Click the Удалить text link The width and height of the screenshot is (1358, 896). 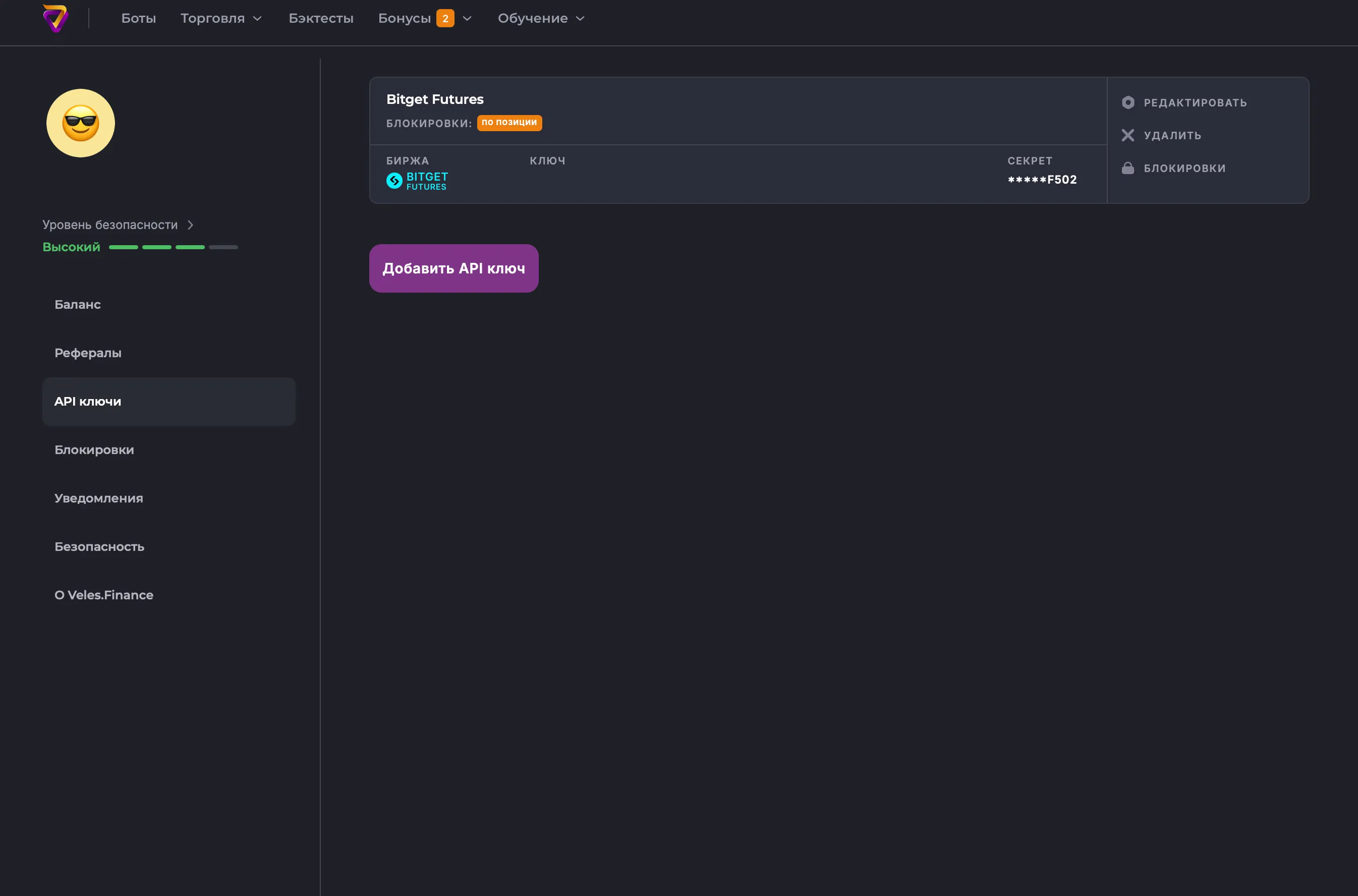[1172, 135]
